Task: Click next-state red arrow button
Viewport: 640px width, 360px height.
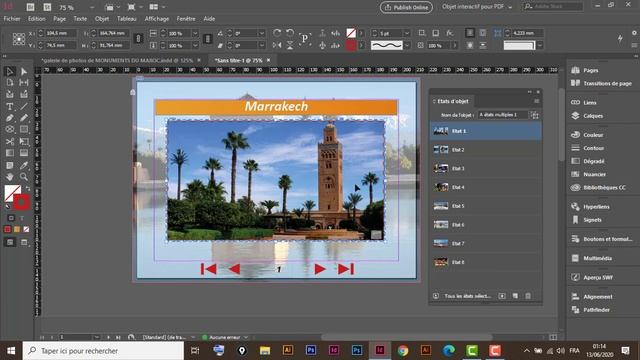Action: [x=320, y=269]
